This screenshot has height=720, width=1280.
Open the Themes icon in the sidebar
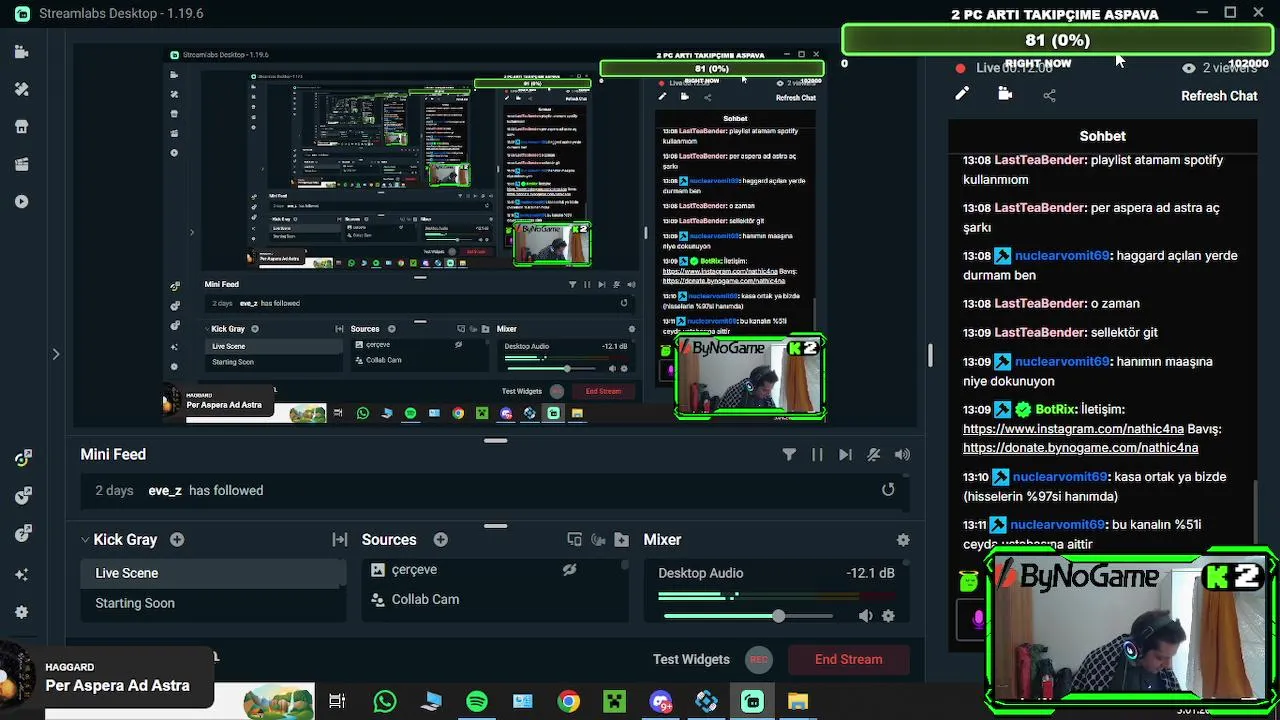point(22,89)
